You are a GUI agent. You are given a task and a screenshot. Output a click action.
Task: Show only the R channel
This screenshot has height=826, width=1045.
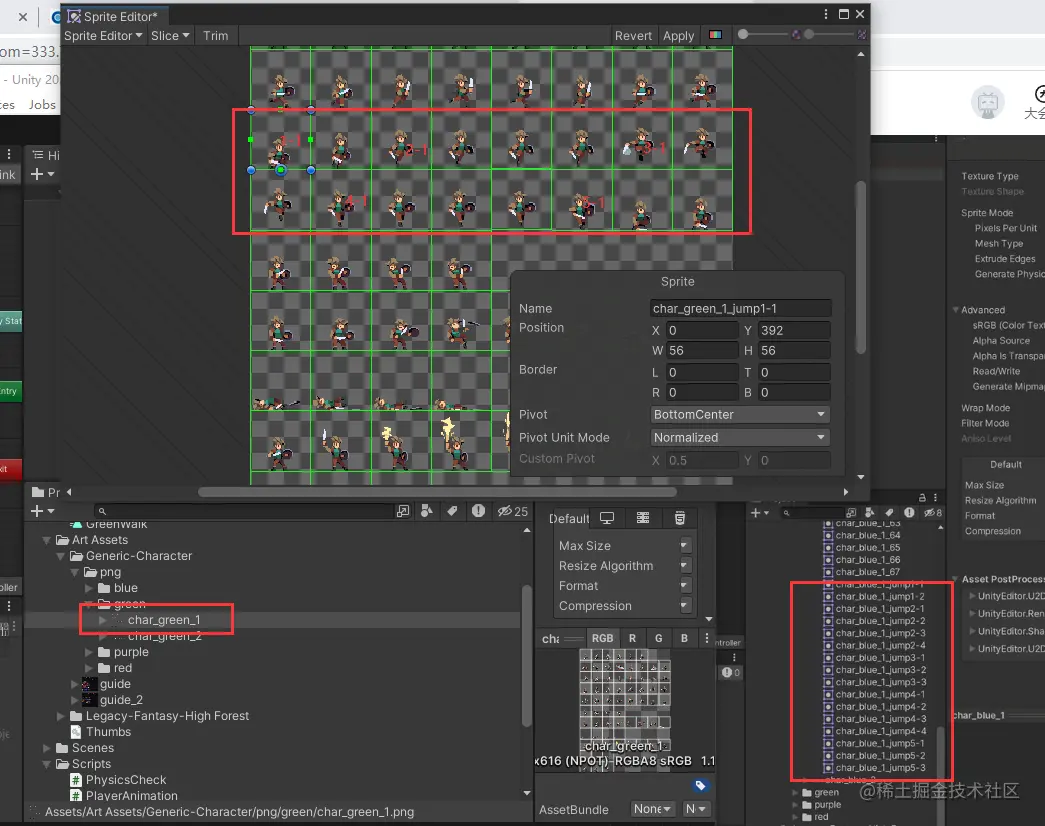pos(632,638)
